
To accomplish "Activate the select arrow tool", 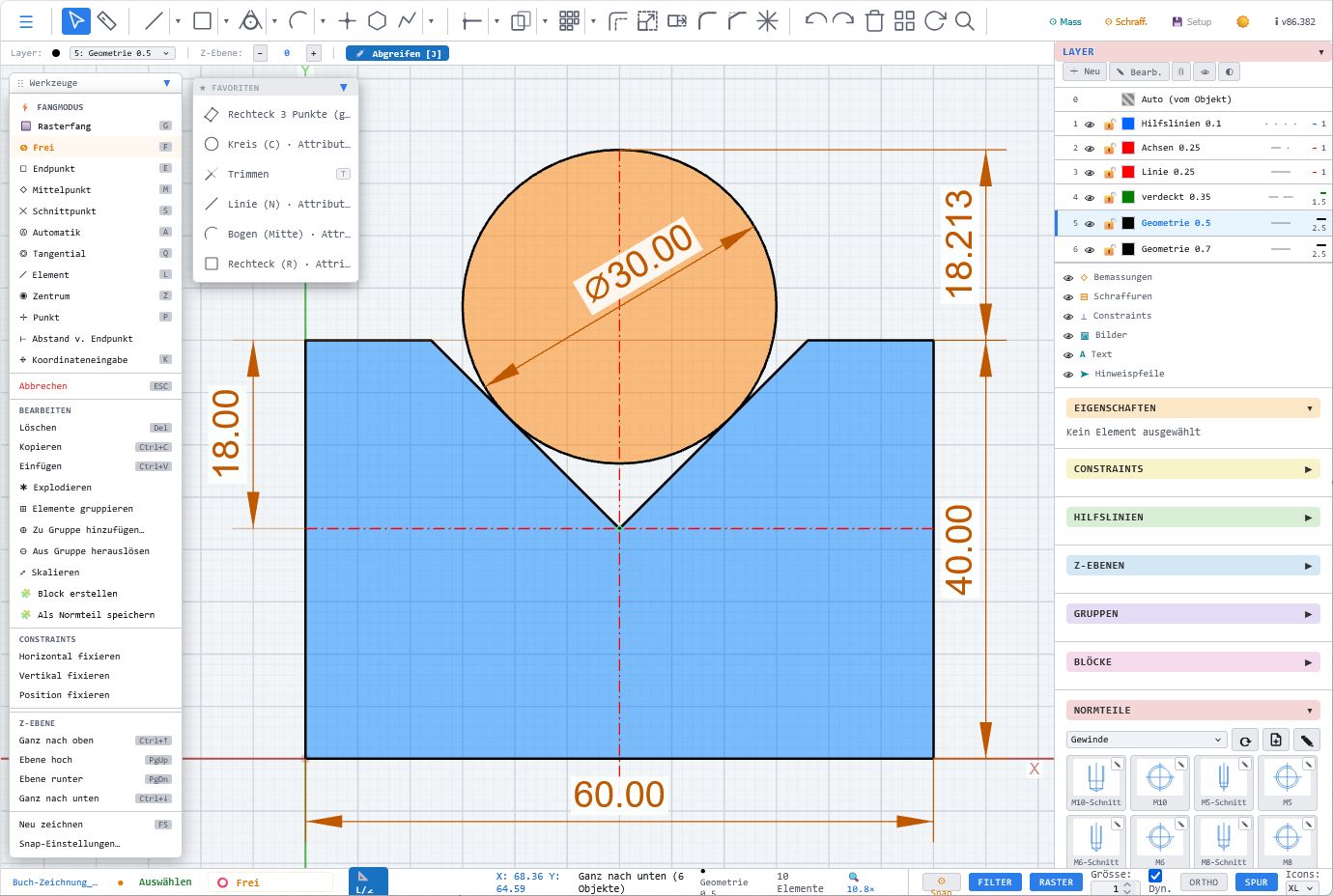I will [x=76, y=21].
